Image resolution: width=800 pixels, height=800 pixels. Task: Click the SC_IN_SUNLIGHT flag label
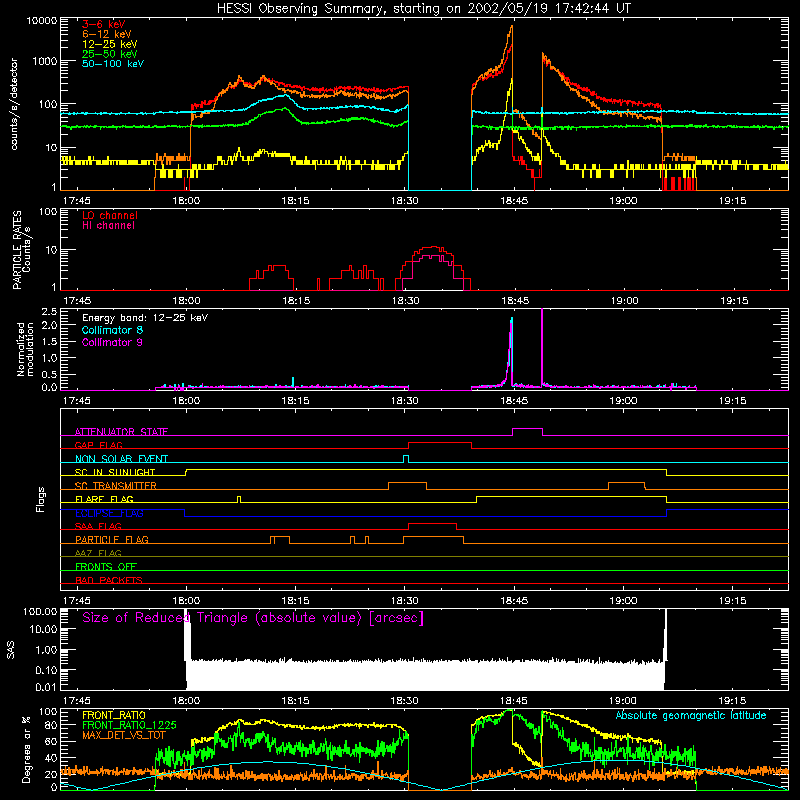coord(115,472)
